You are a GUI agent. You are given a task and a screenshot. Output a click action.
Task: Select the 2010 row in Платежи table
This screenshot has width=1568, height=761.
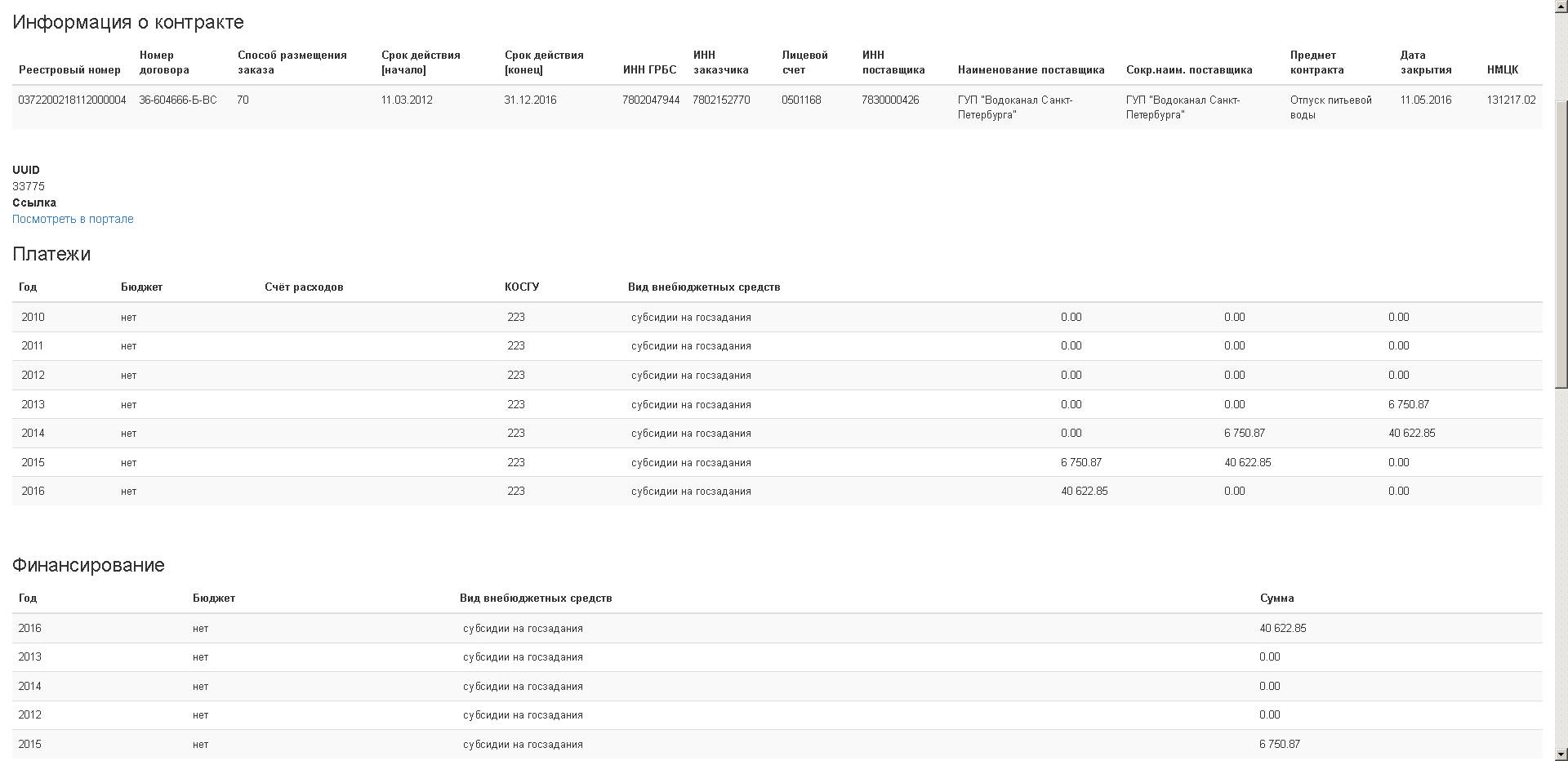(33, 317)
